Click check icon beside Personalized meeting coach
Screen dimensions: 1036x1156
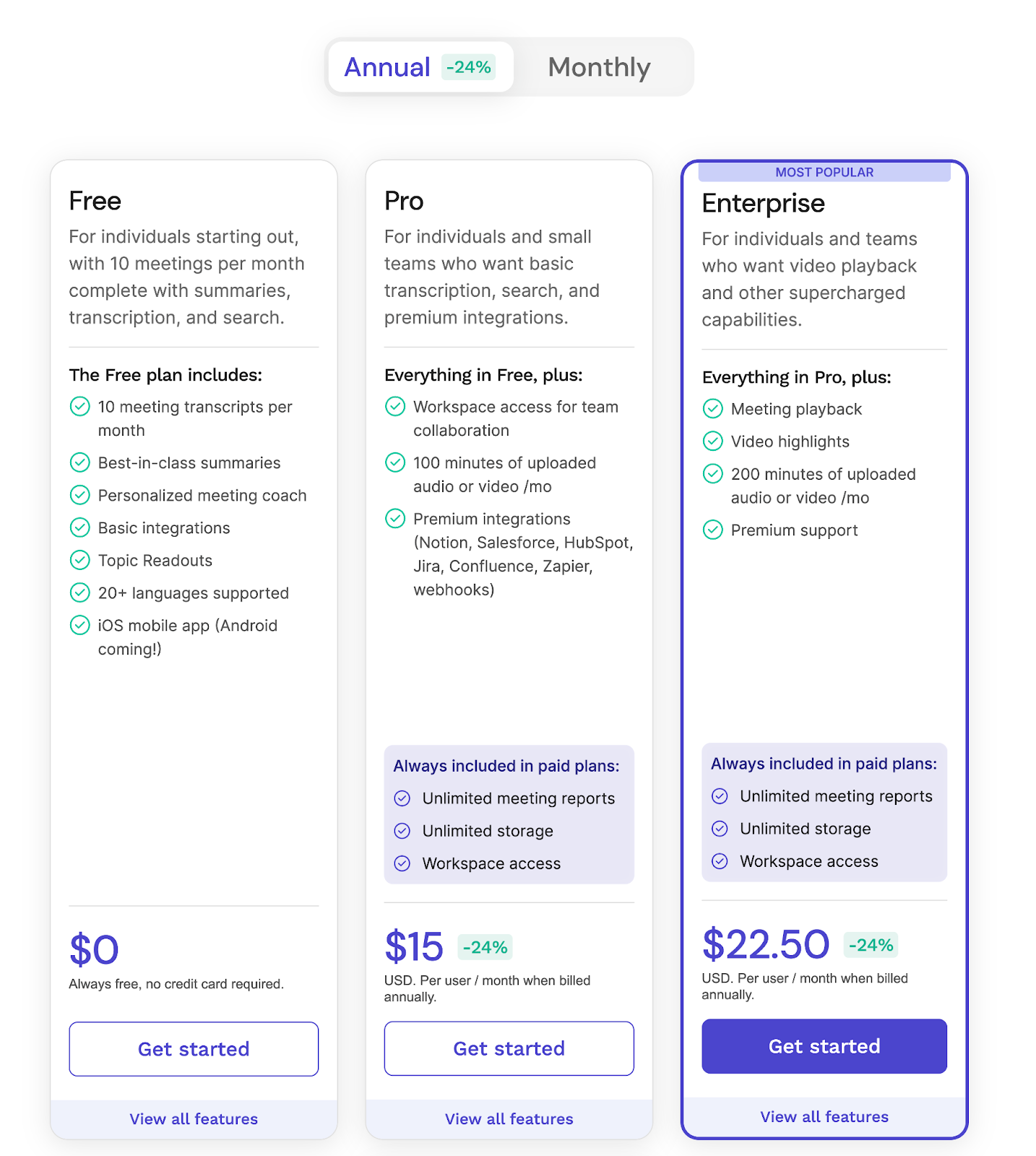click(x=79, y=495)
